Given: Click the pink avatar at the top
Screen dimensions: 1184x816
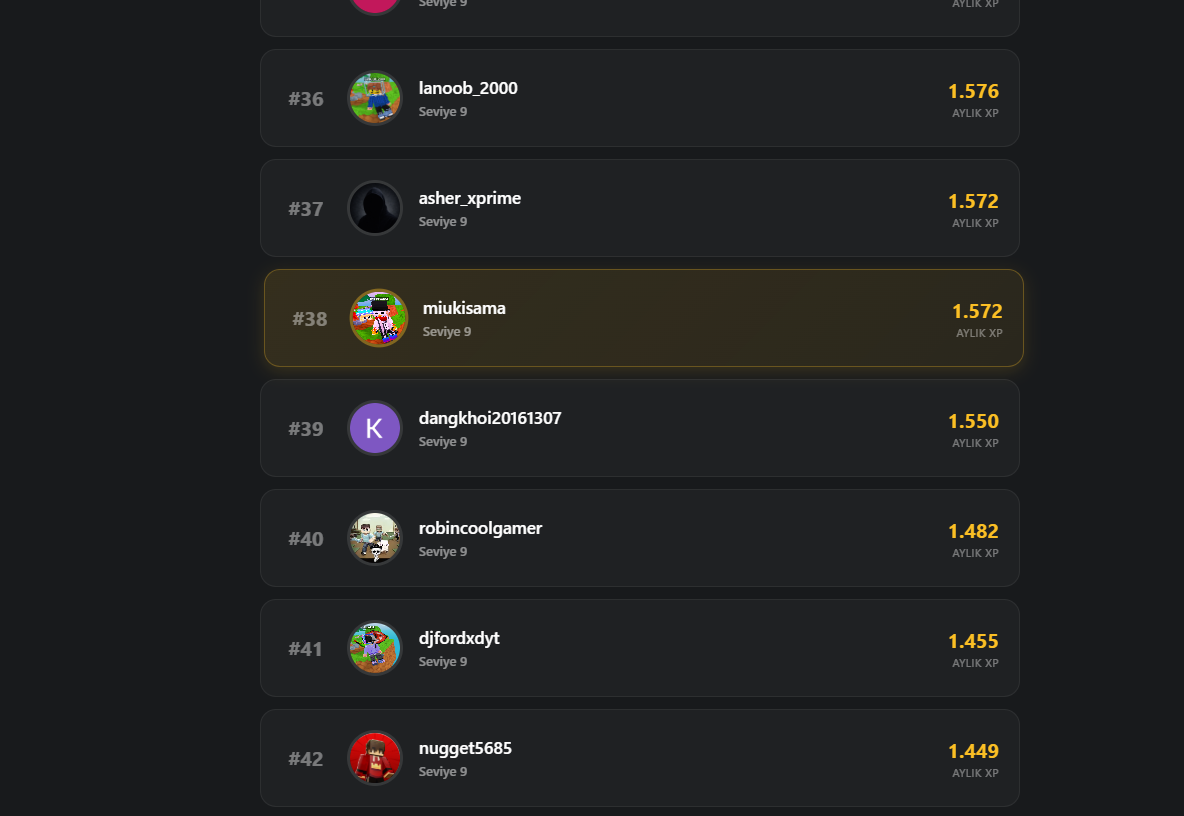Looking at the screenshot, I should [375, 4].
